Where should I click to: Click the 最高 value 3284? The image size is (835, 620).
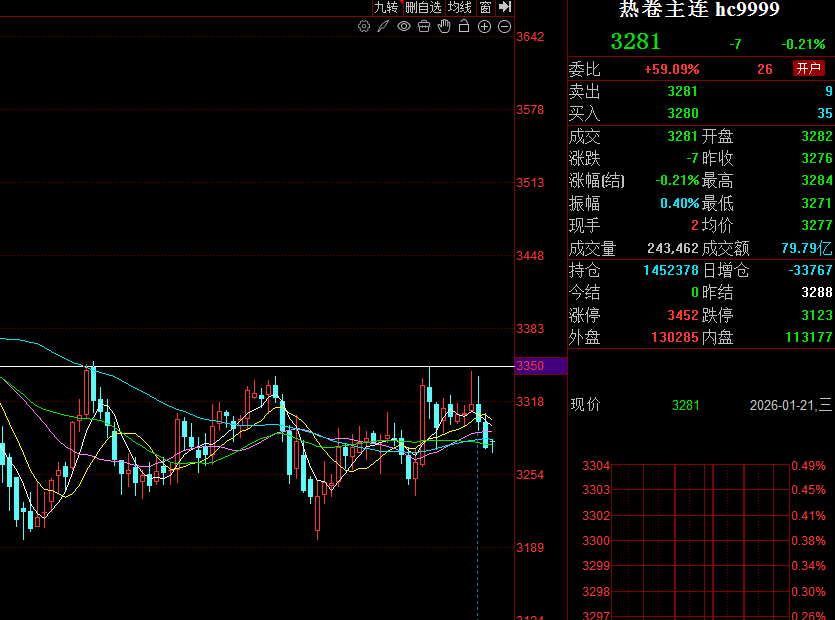click(817, 181)
